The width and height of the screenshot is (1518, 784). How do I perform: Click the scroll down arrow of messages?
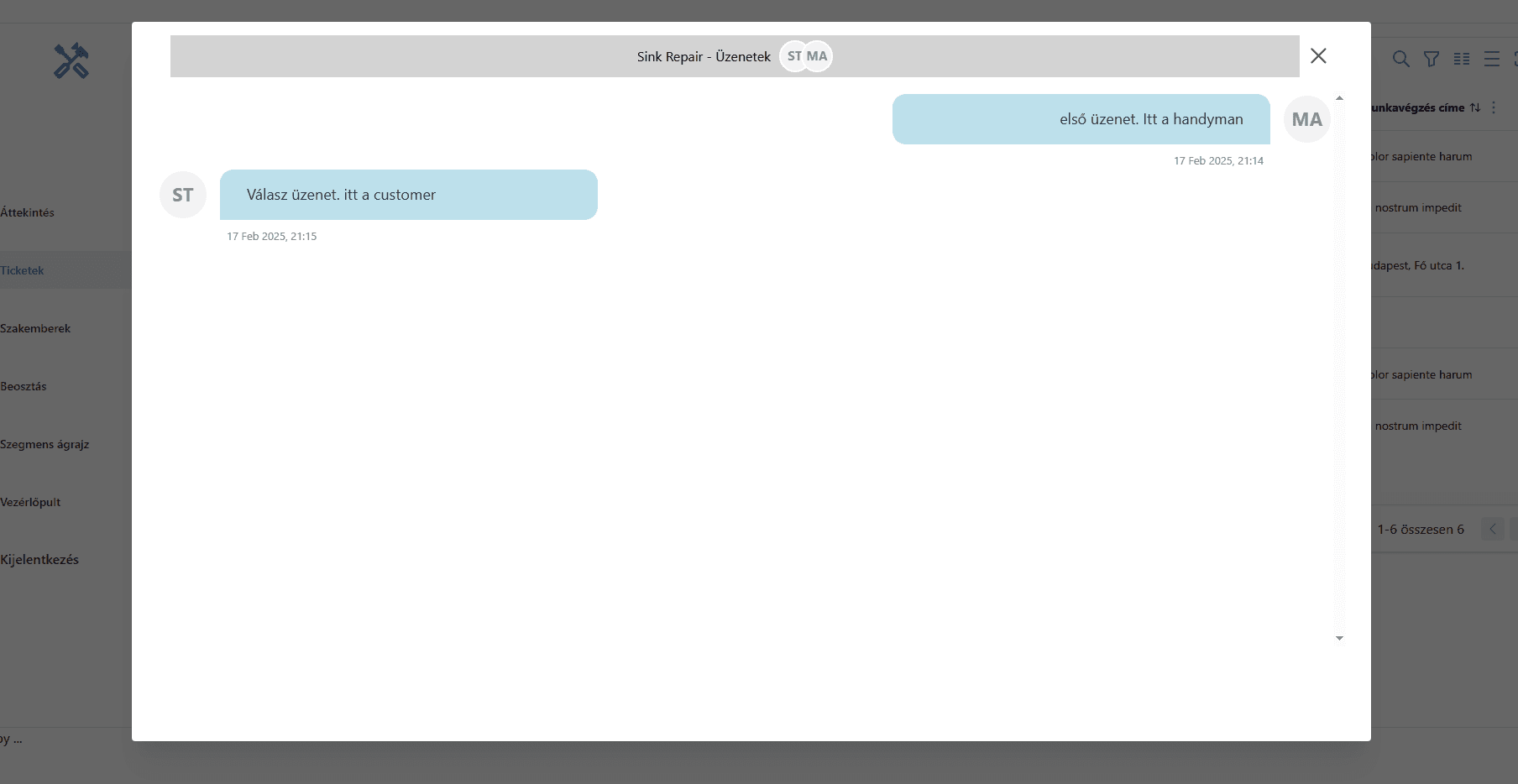tap(1339, 638)
